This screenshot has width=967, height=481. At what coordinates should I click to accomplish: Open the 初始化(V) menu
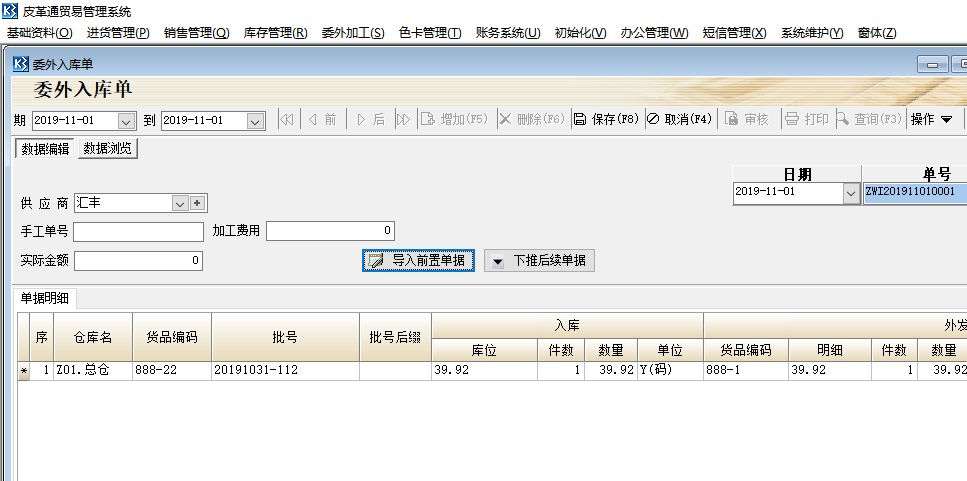580,33
